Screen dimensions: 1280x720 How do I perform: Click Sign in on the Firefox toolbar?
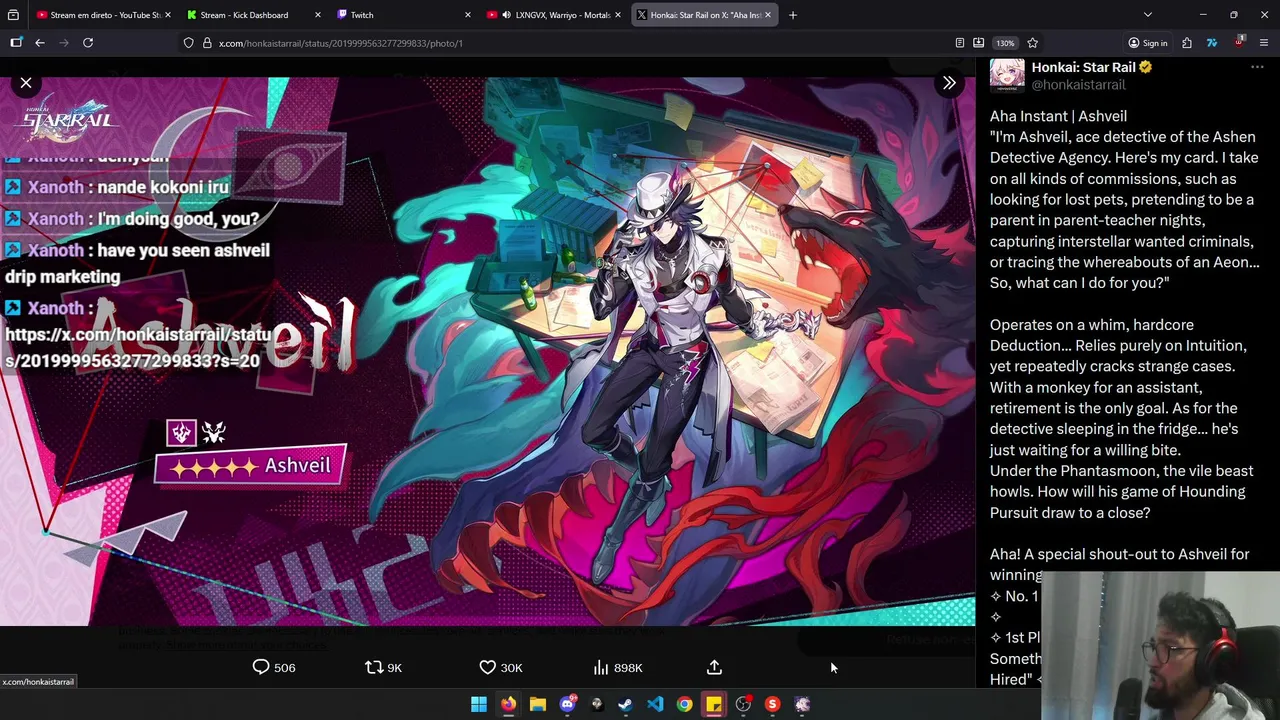click(1148, 43)
